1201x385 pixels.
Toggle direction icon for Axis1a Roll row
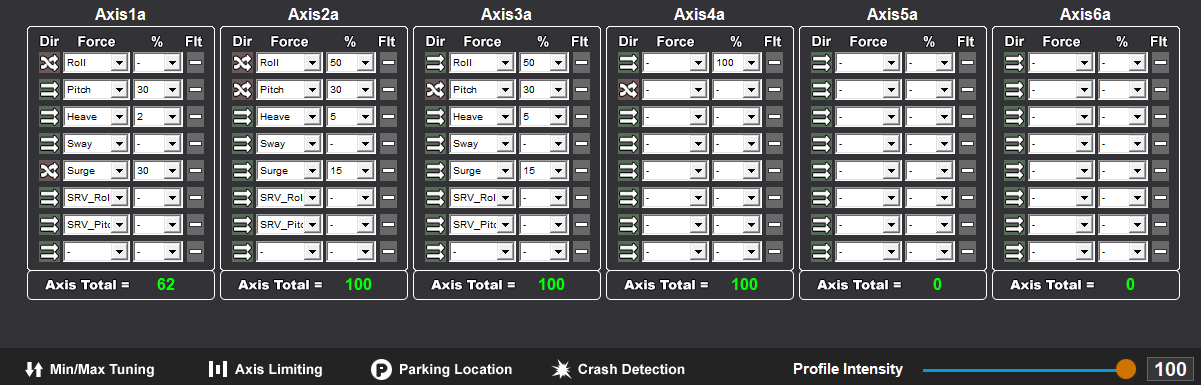[x=49, y=62]
